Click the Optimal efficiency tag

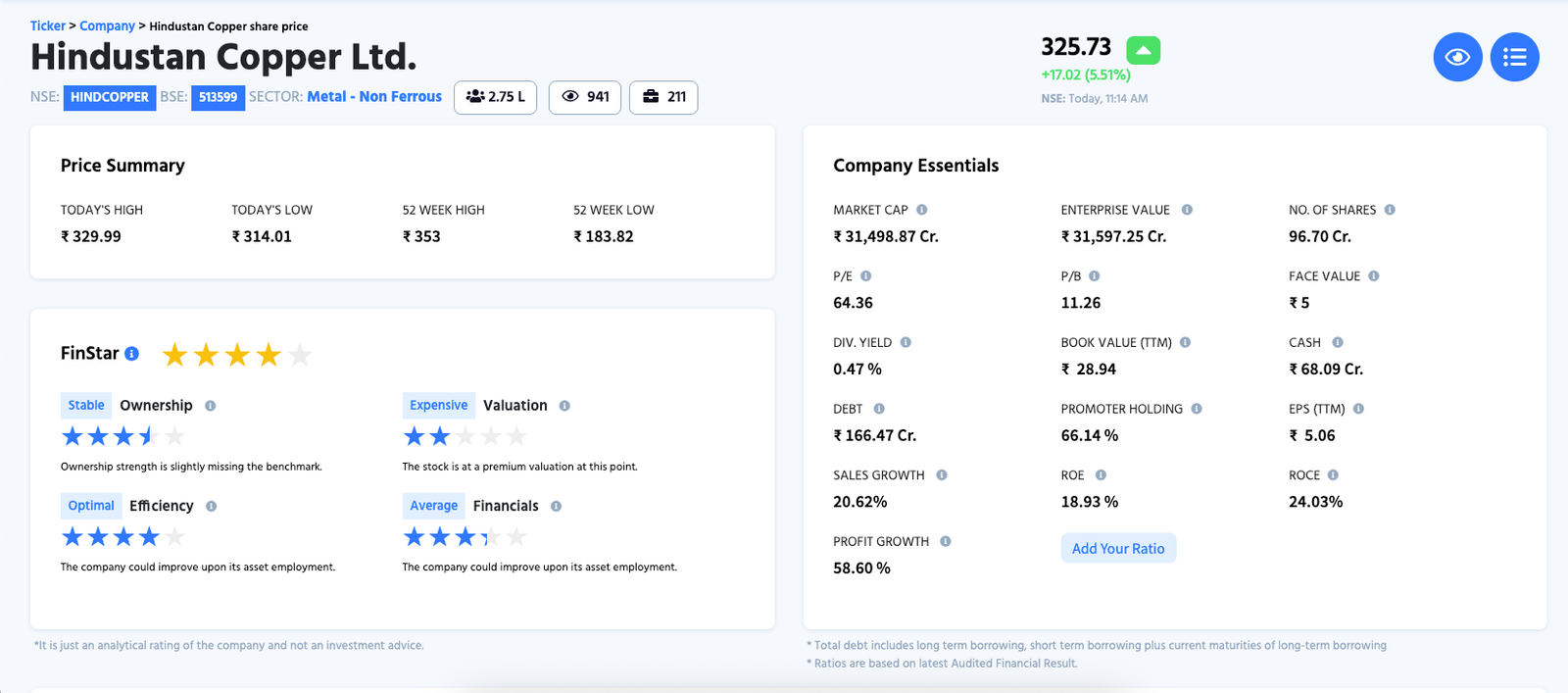click(x=91, y=506)
